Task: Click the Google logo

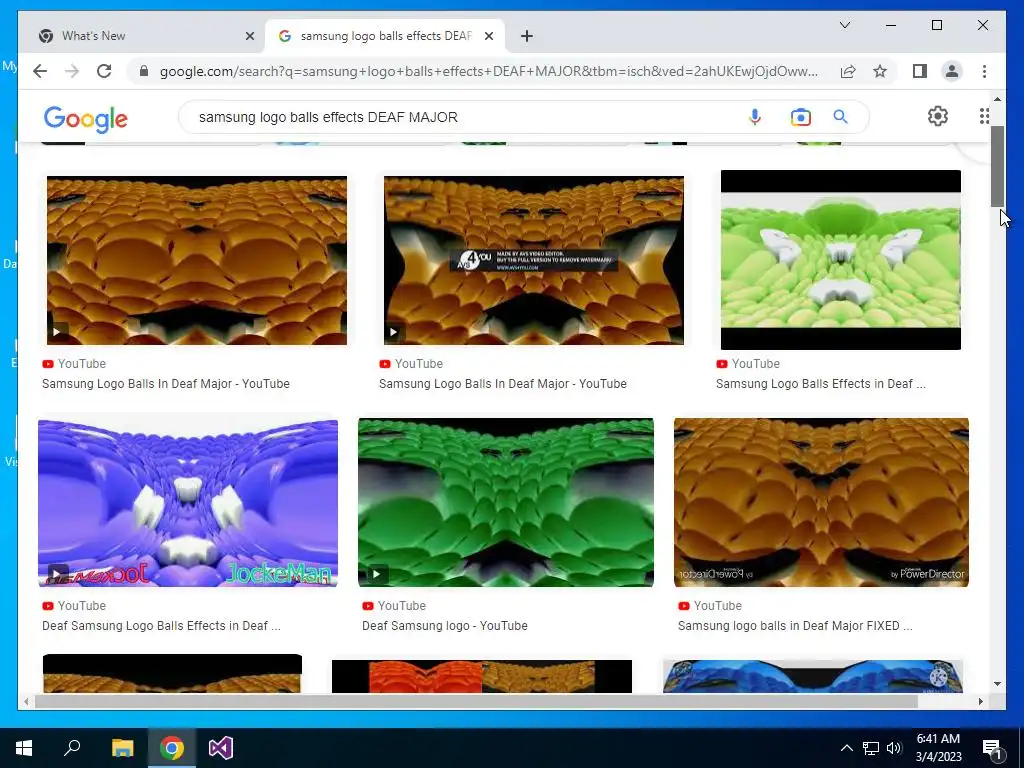Action: coord(86,119)
